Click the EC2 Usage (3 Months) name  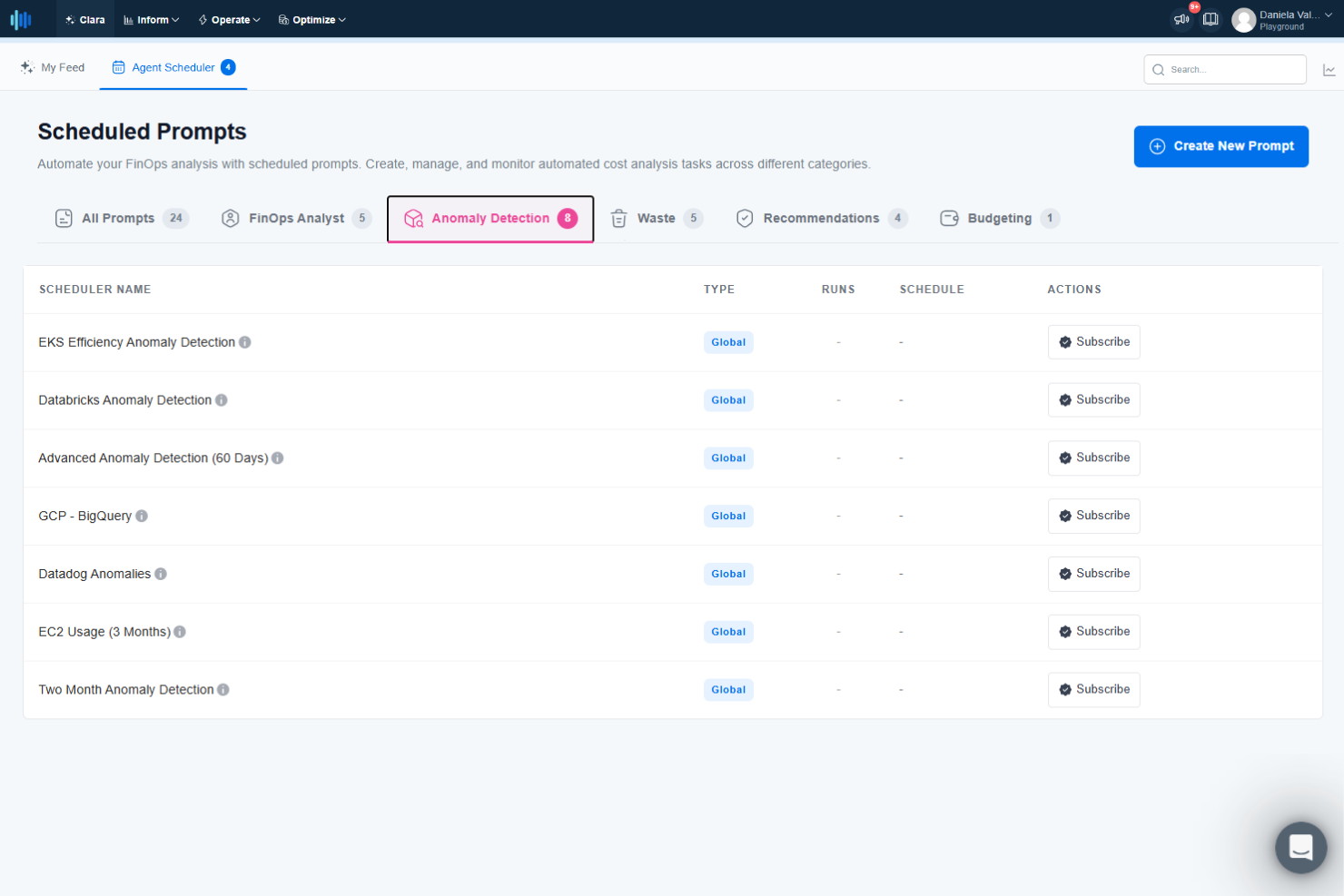[x=104, y=632]
